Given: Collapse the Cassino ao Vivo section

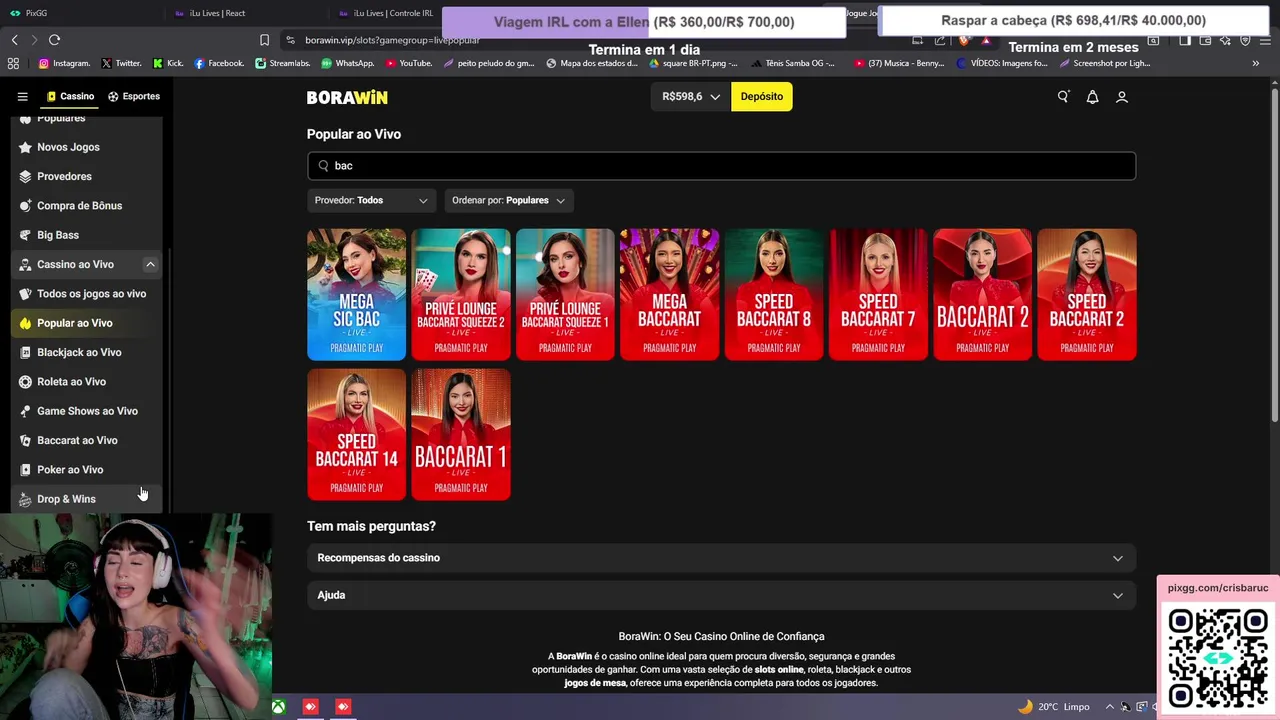Looking at the screenshot, I should [150, 265].
